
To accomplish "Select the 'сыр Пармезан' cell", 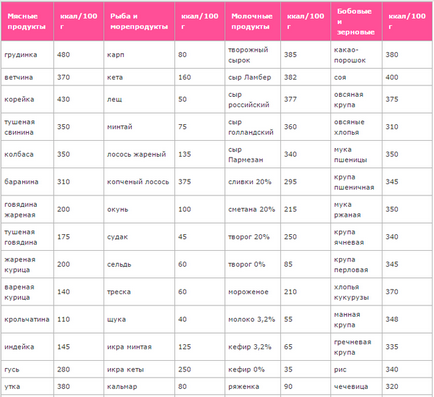I will (253, 154).
